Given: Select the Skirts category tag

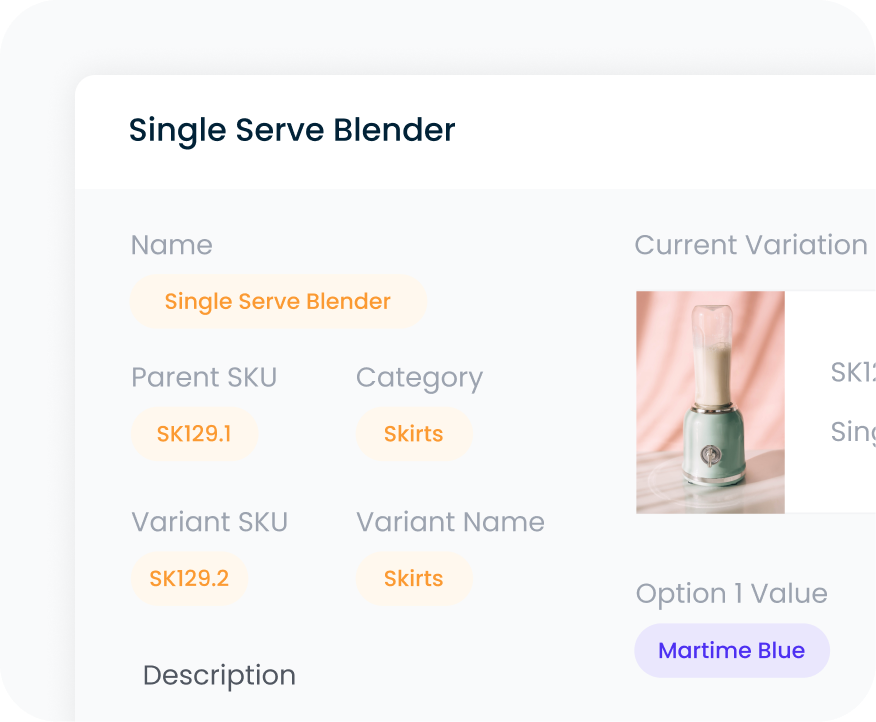Looking at the screenshot, I should point(414,434).
